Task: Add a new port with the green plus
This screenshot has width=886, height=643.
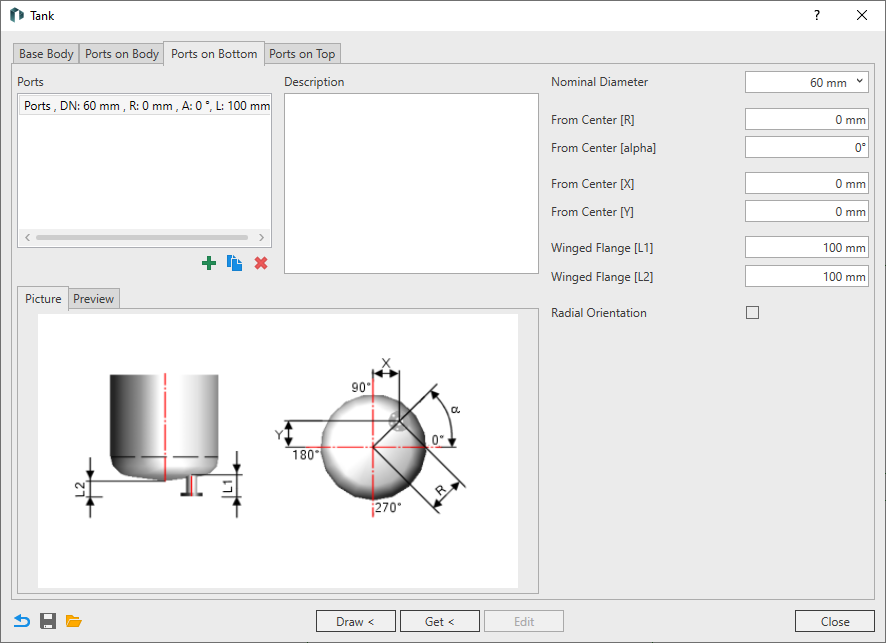Action: (209, 263)
